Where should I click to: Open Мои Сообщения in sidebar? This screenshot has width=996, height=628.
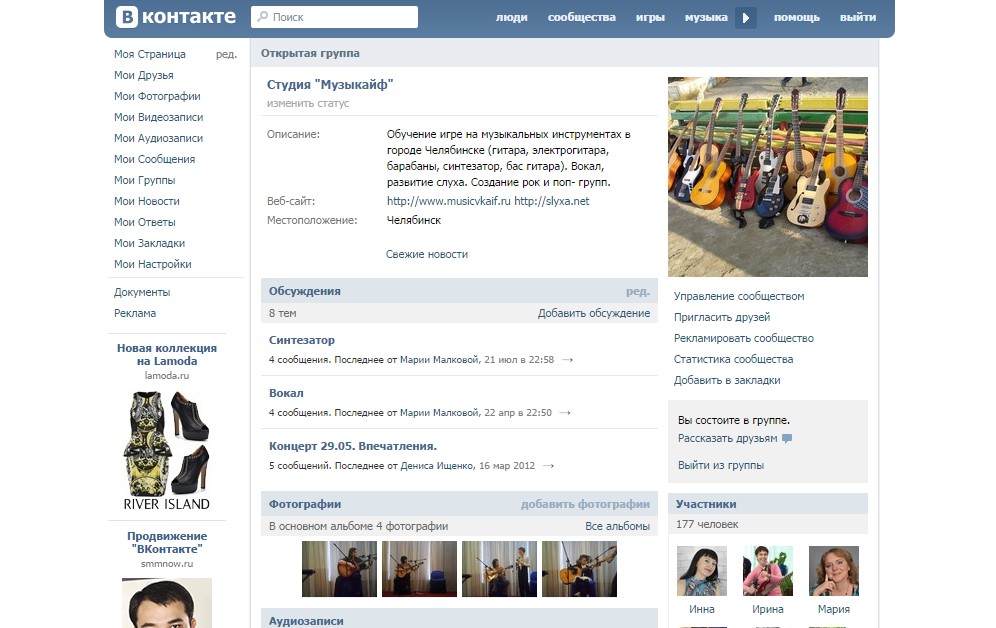click(154, 159)
